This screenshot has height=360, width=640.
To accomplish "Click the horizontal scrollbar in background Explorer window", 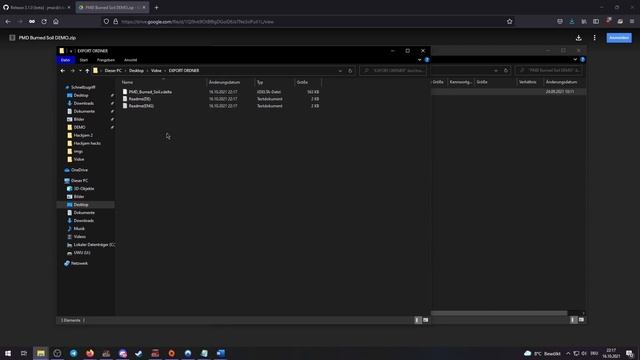I will tap(499, 313).
